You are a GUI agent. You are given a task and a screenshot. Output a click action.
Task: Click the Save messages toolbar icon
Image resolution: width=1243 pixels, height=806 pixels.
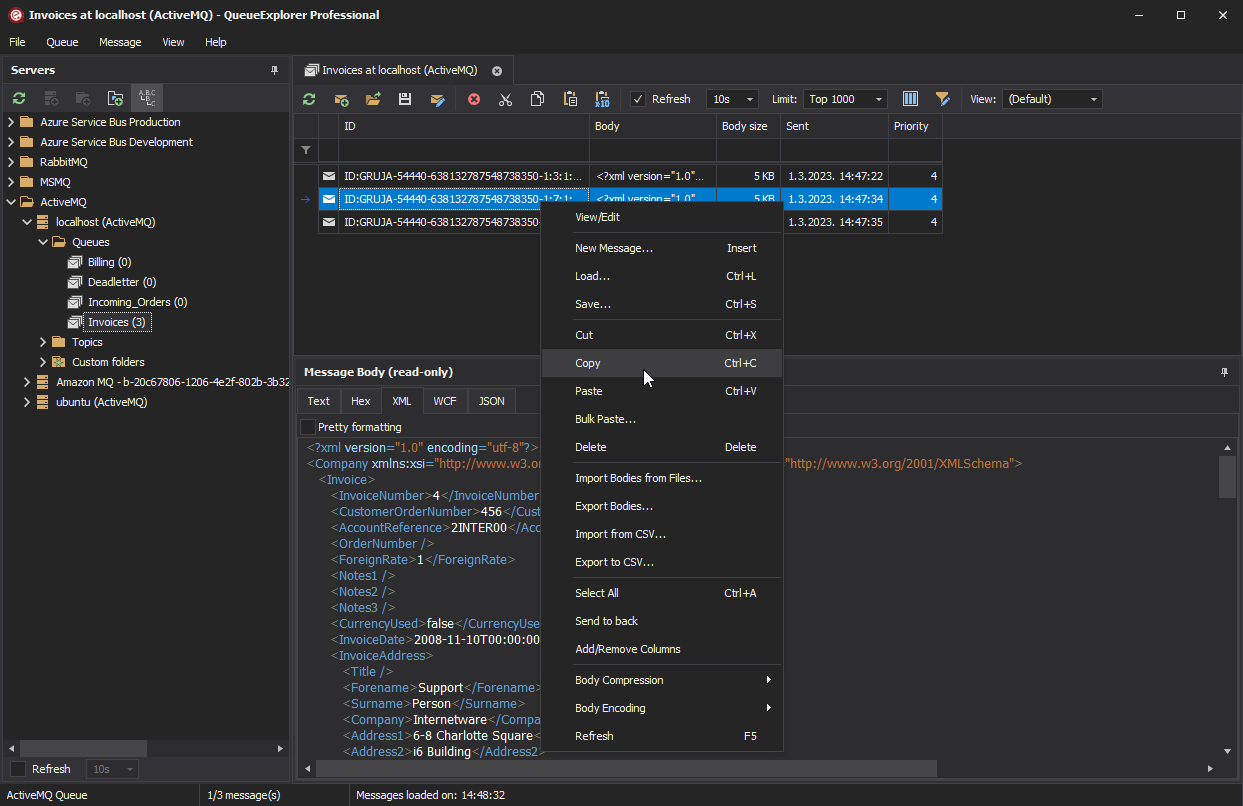click(405, 99)
